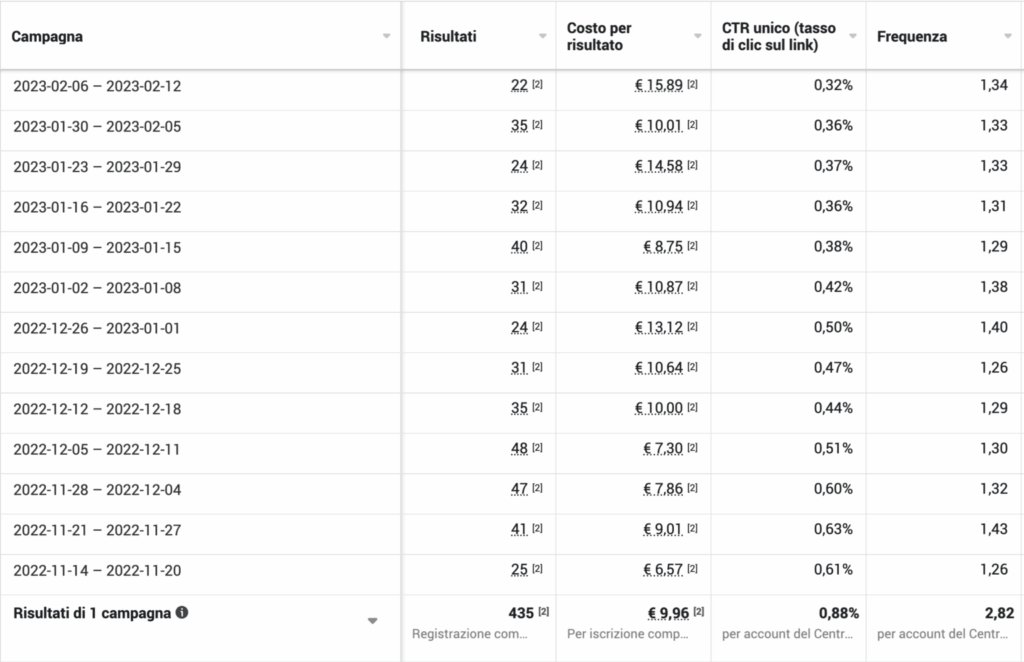Click footnote [2] beside cost € 15,89

tap(692, 85)
